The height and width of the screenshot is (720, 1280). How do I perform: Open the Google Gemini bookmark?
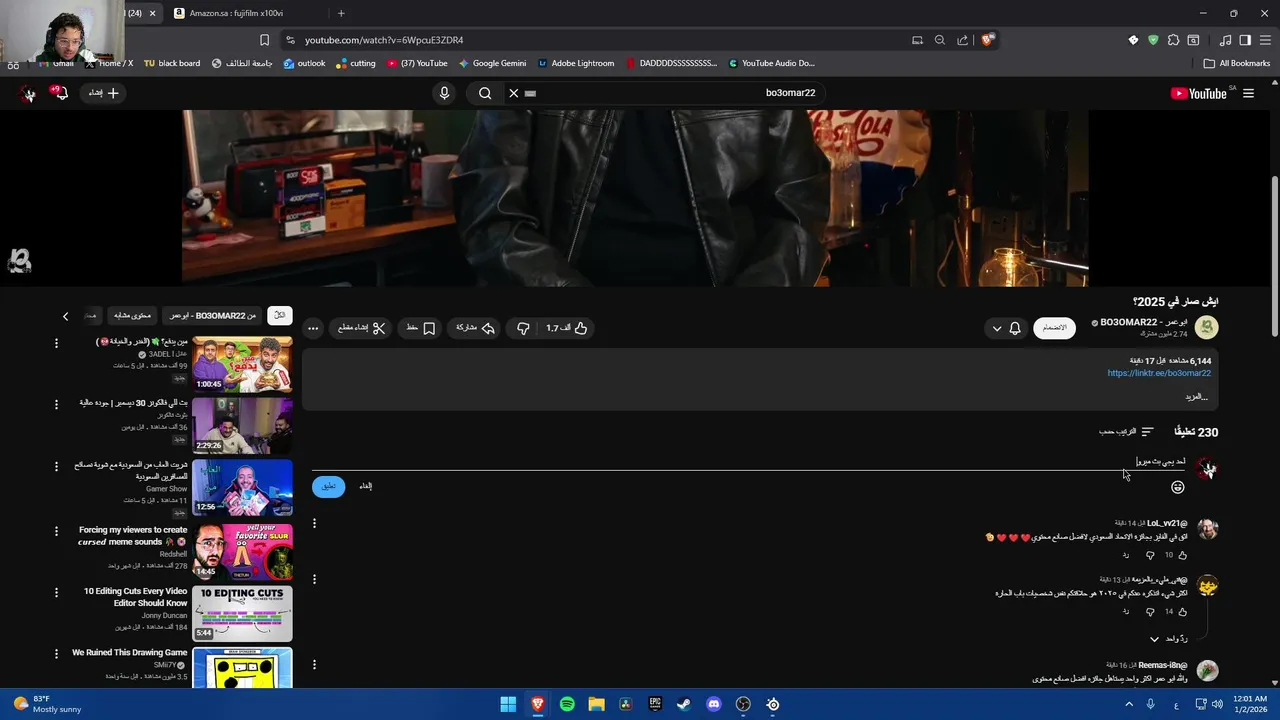(492, 63)
